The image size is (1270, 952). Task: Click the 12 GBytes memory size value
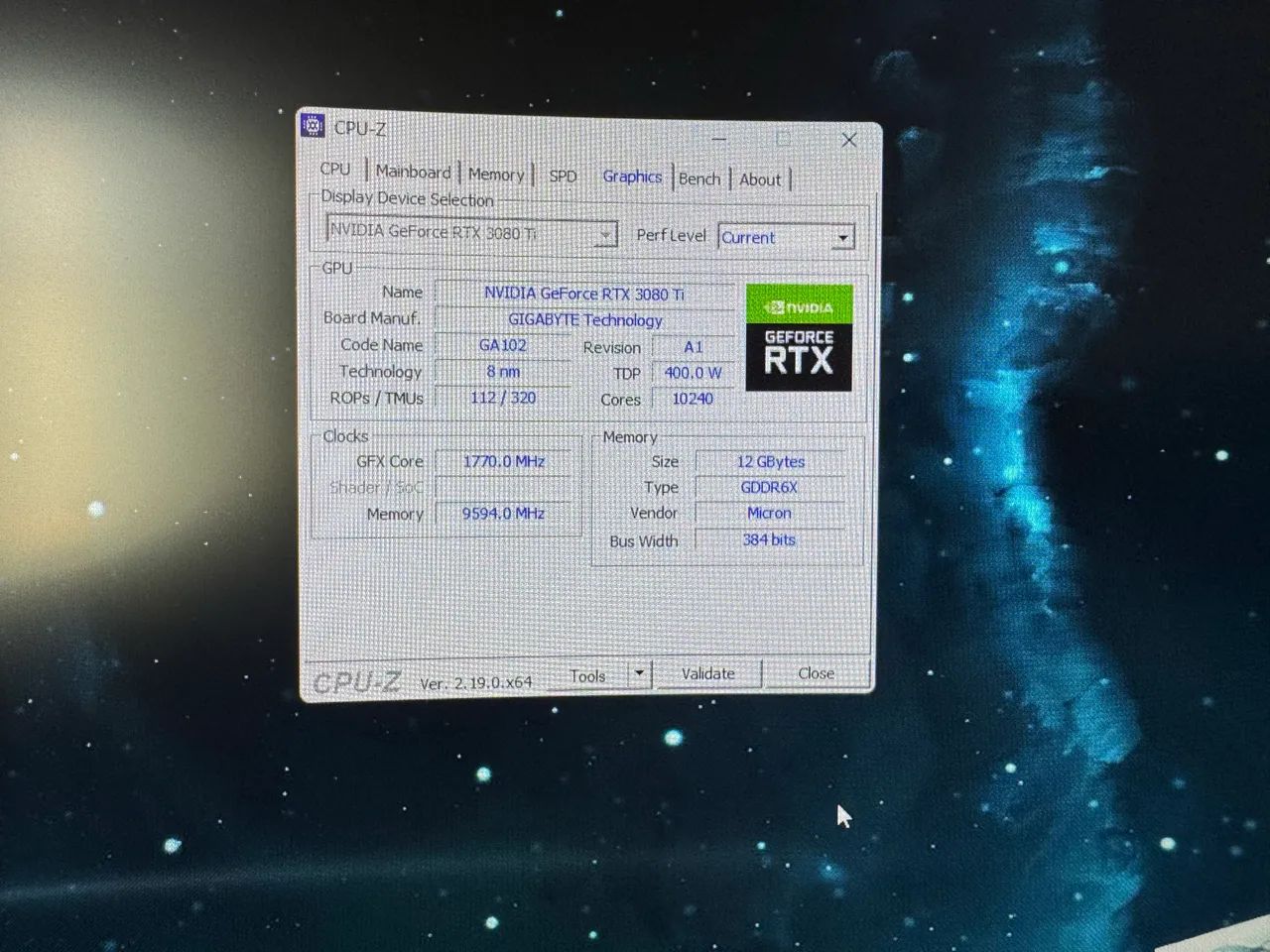click(x=771, y=462)
